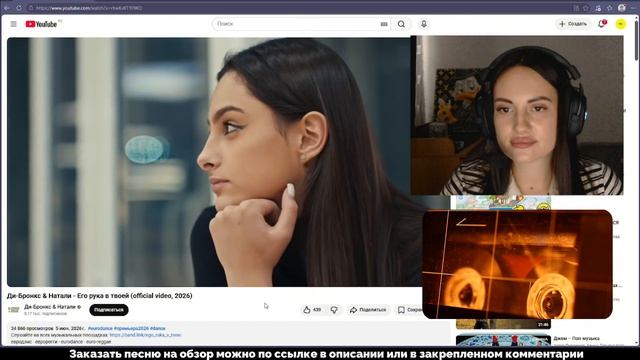
Task: Open the yellow account avatar menu
Action: coord(620,24)
